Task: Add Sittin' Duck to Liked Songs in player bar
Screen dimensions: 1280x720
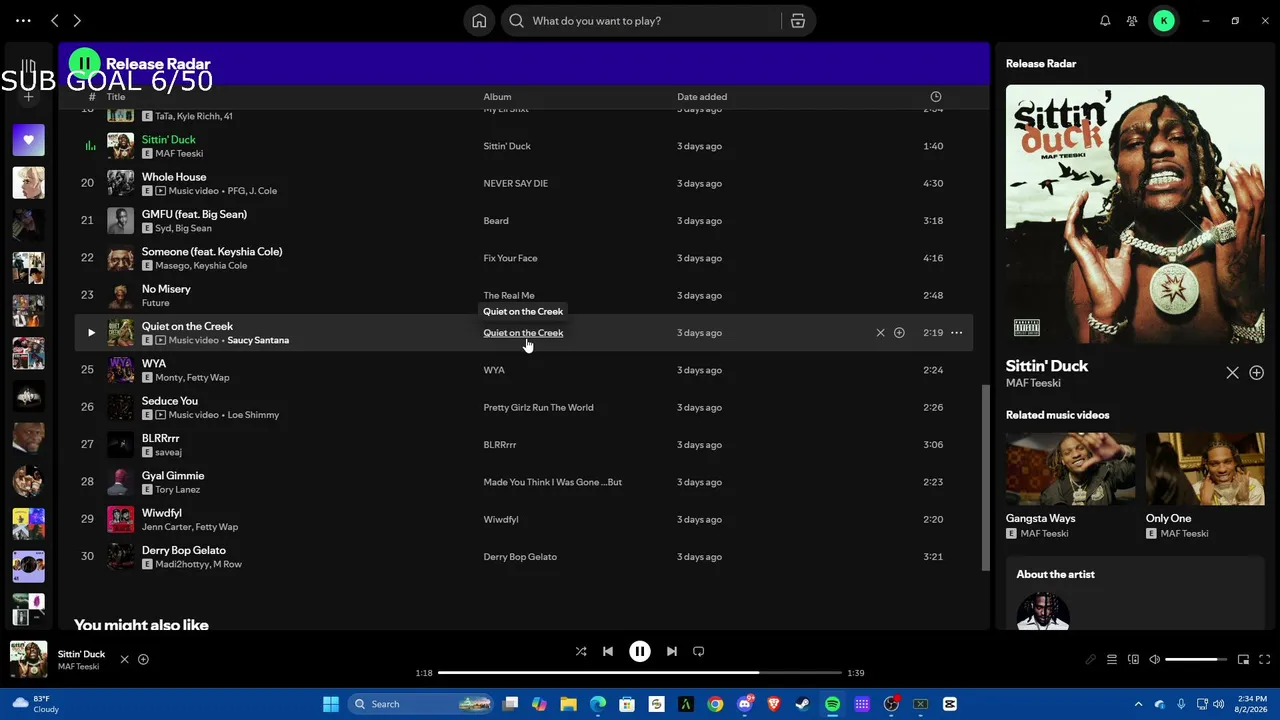Action: 143,660
